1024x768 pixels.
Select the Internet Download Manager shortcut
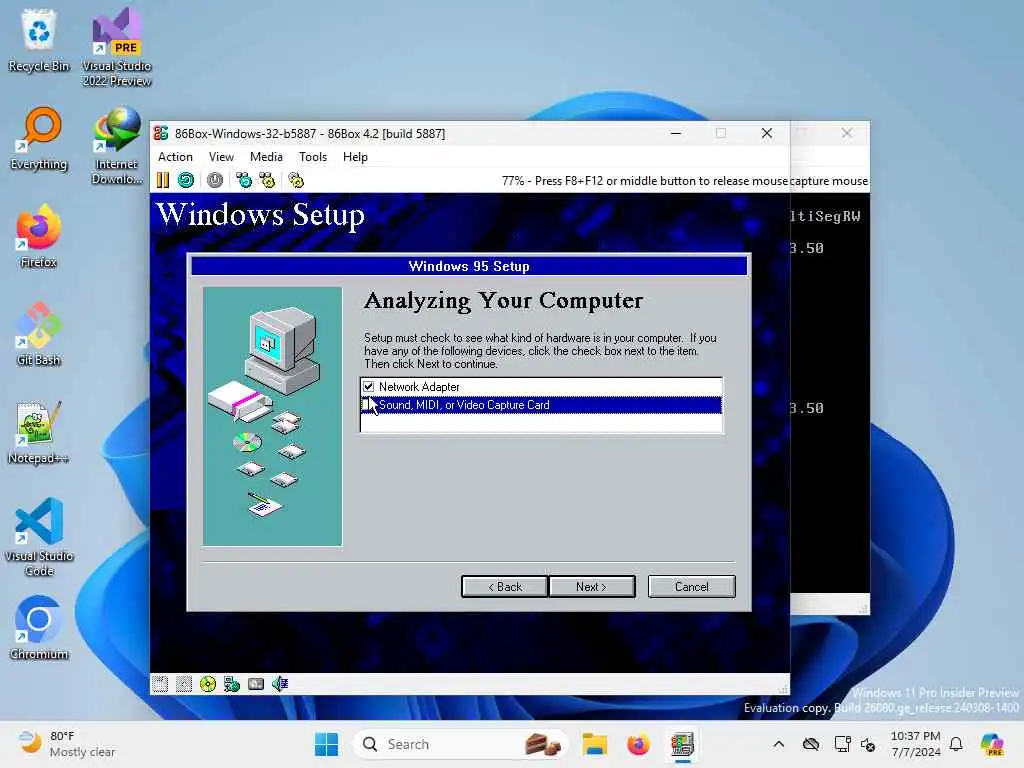[117, 146]
